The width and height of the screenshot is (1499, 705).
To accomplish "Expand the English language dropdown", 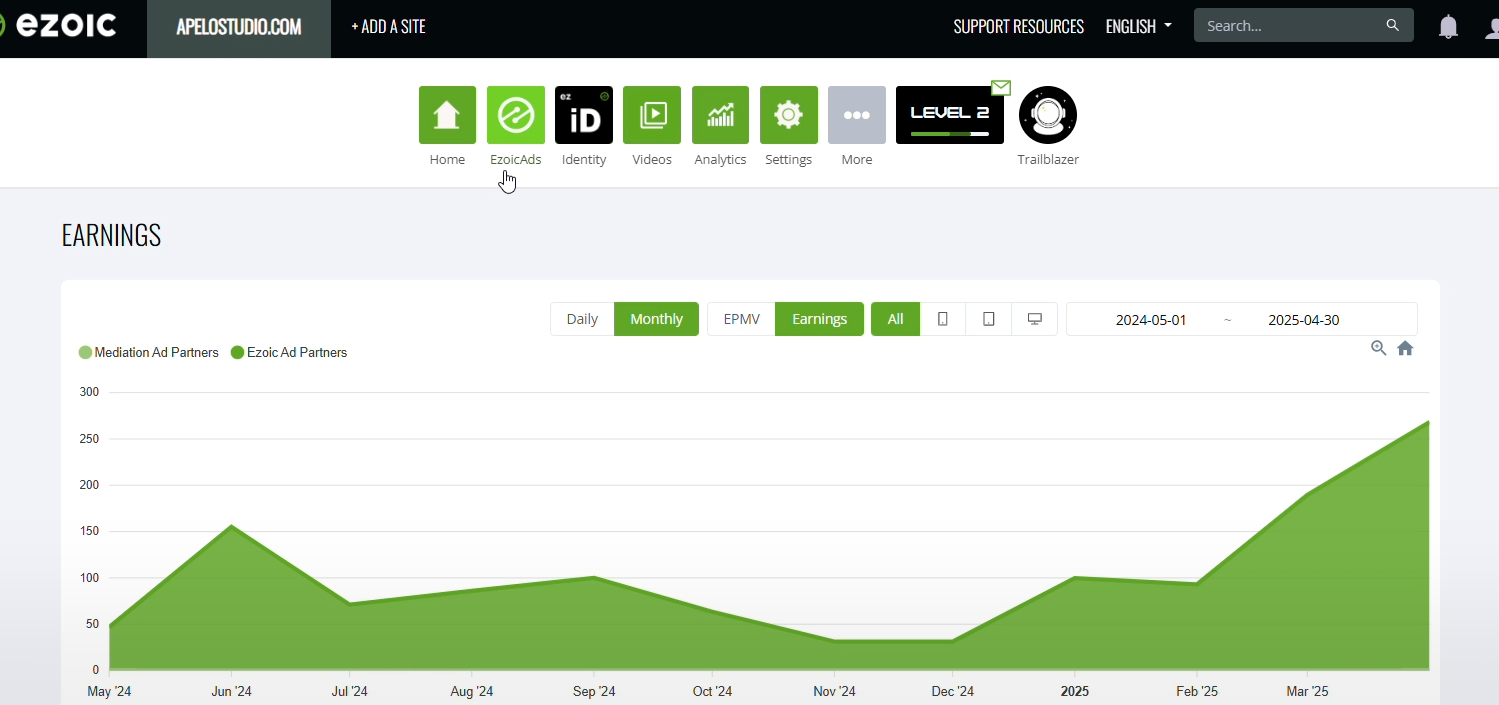I will [1138, 27].
